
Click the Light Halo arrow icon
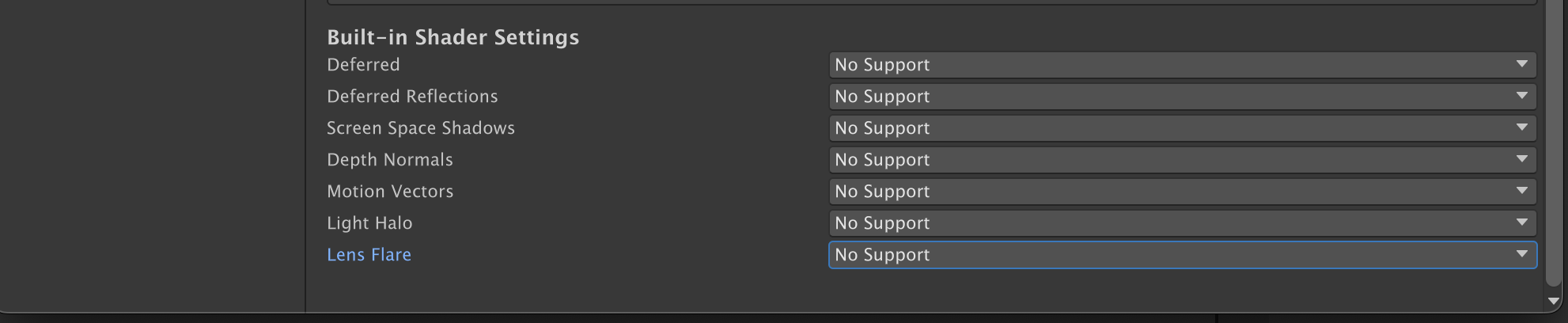pyautogui.click(x=1521, y=222)
